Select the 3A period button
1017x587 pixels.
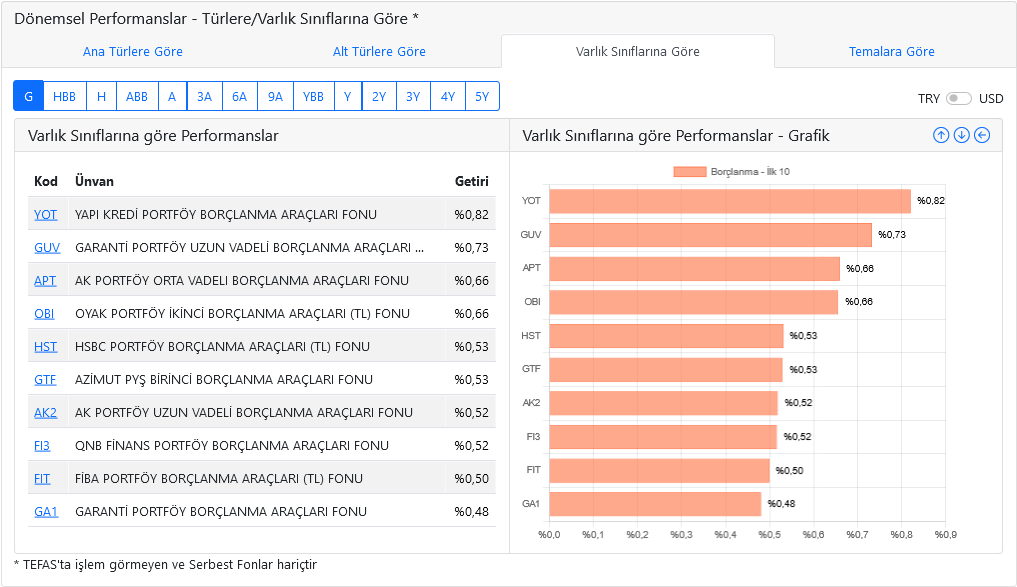pyautogui.click(x=204, y=95)
